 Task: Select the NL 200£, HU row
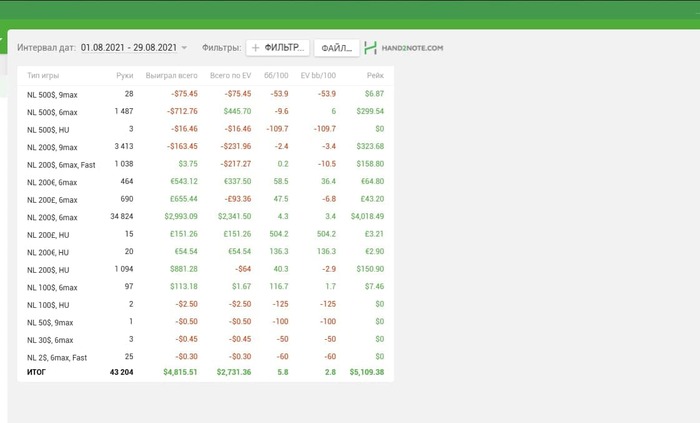[x=205, y=234]
